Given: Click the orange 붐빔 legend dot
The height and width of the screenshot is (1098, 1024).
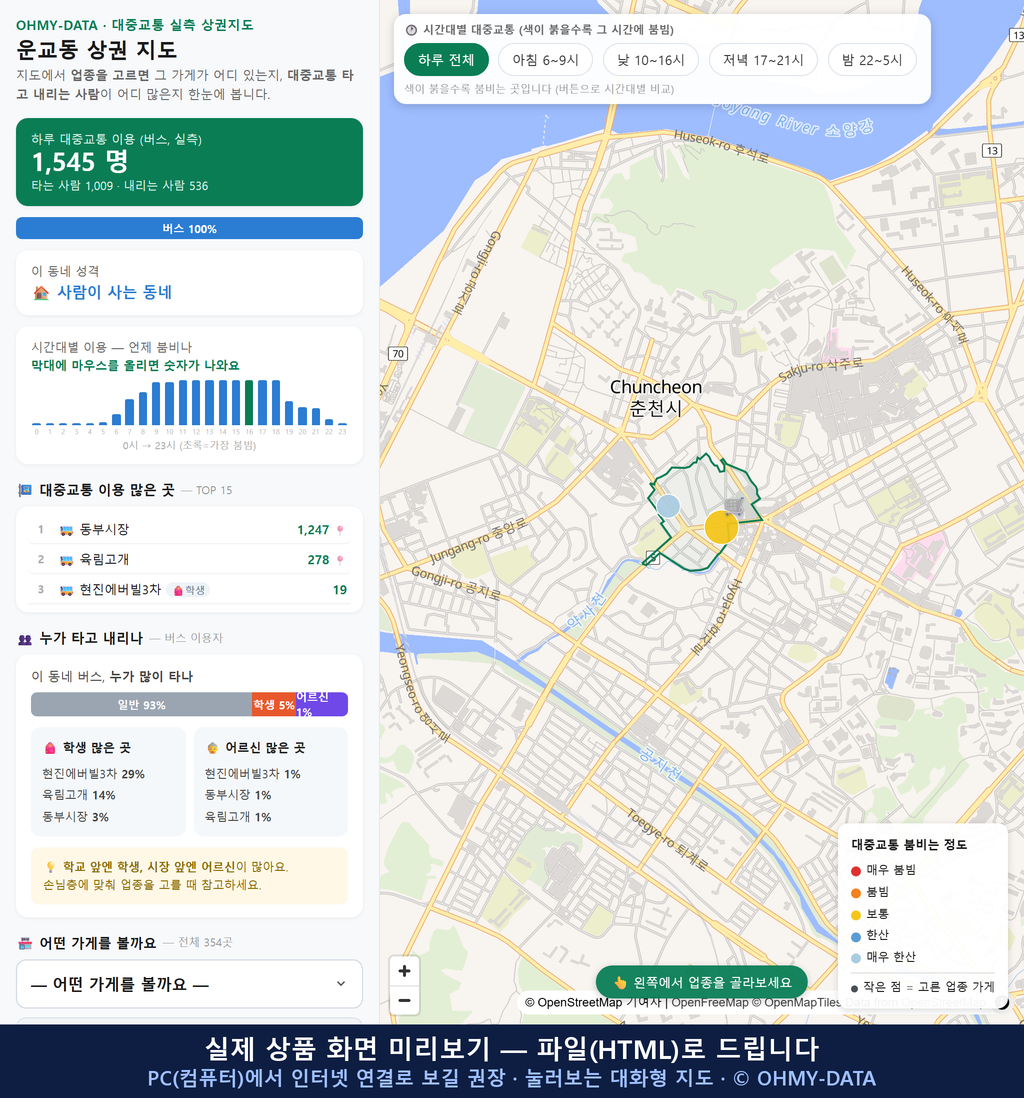Looking at the screenshot, I should tap(856, 893).
